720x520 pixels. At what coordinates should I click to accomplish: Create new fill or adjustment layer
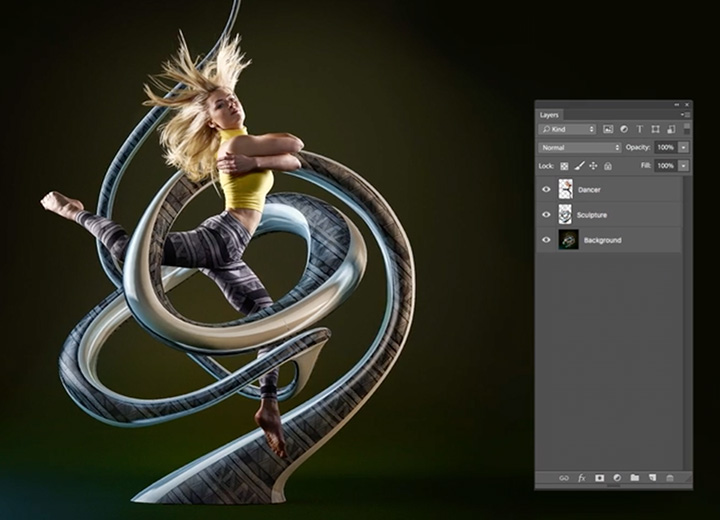(617, 478)
